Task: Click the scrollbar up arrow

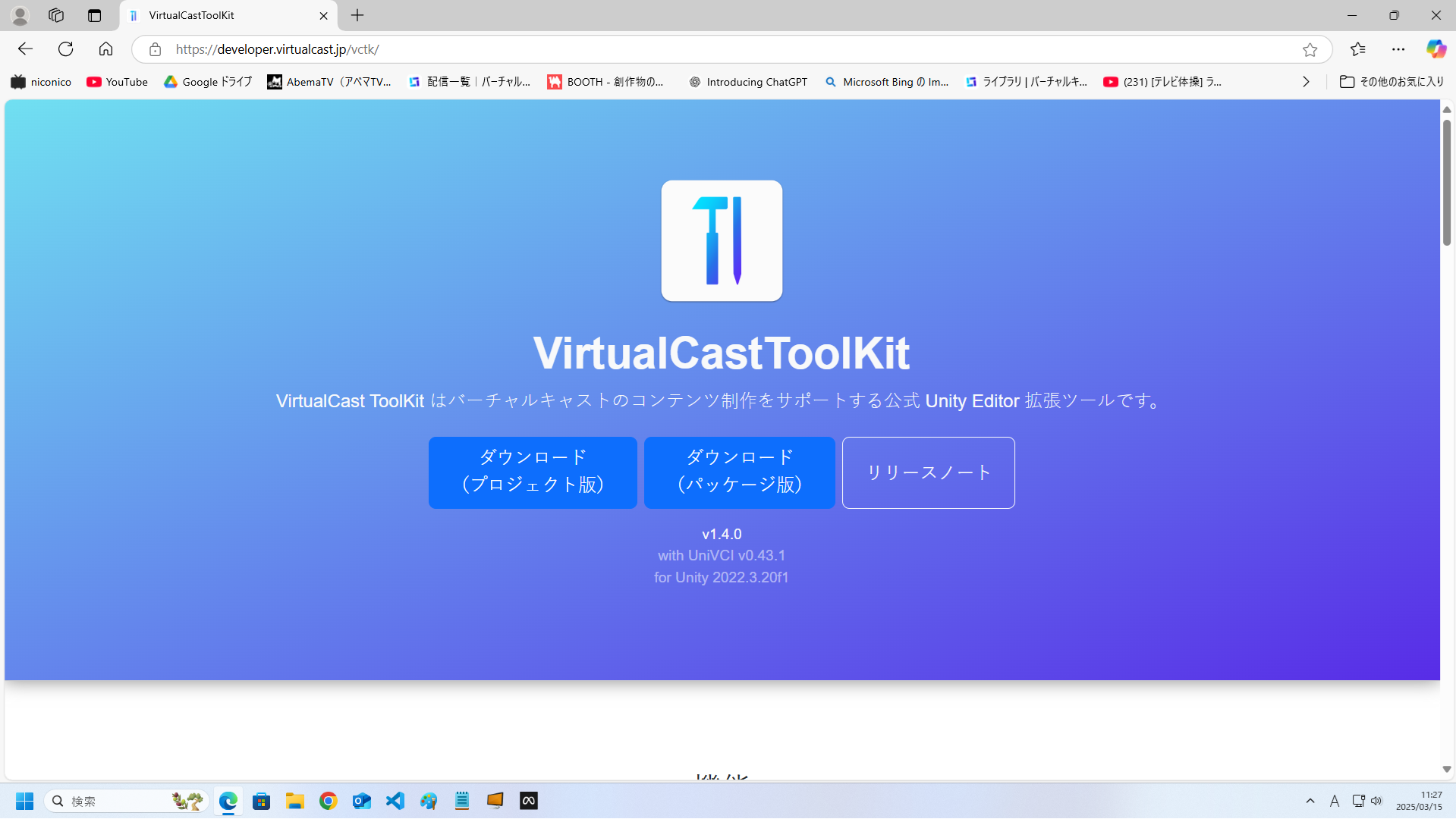Action: [1447, 110]
